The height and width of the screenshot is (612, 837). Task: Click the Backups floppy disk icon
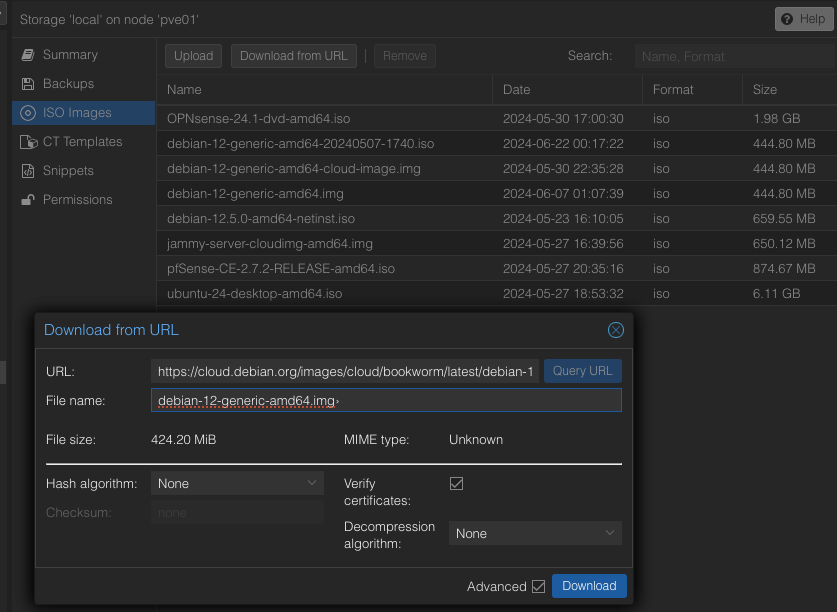pos(27,84)
